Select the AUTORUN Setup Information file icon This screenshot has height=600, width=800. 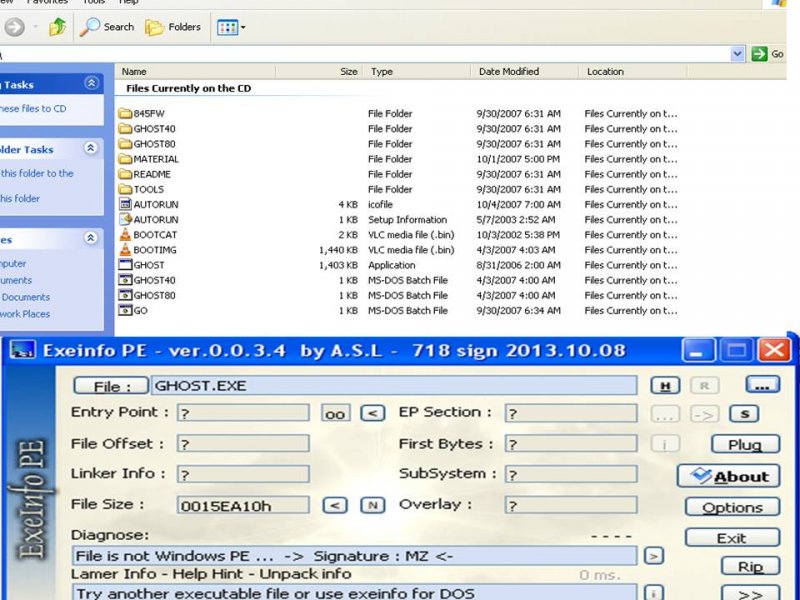pos(125,219)
